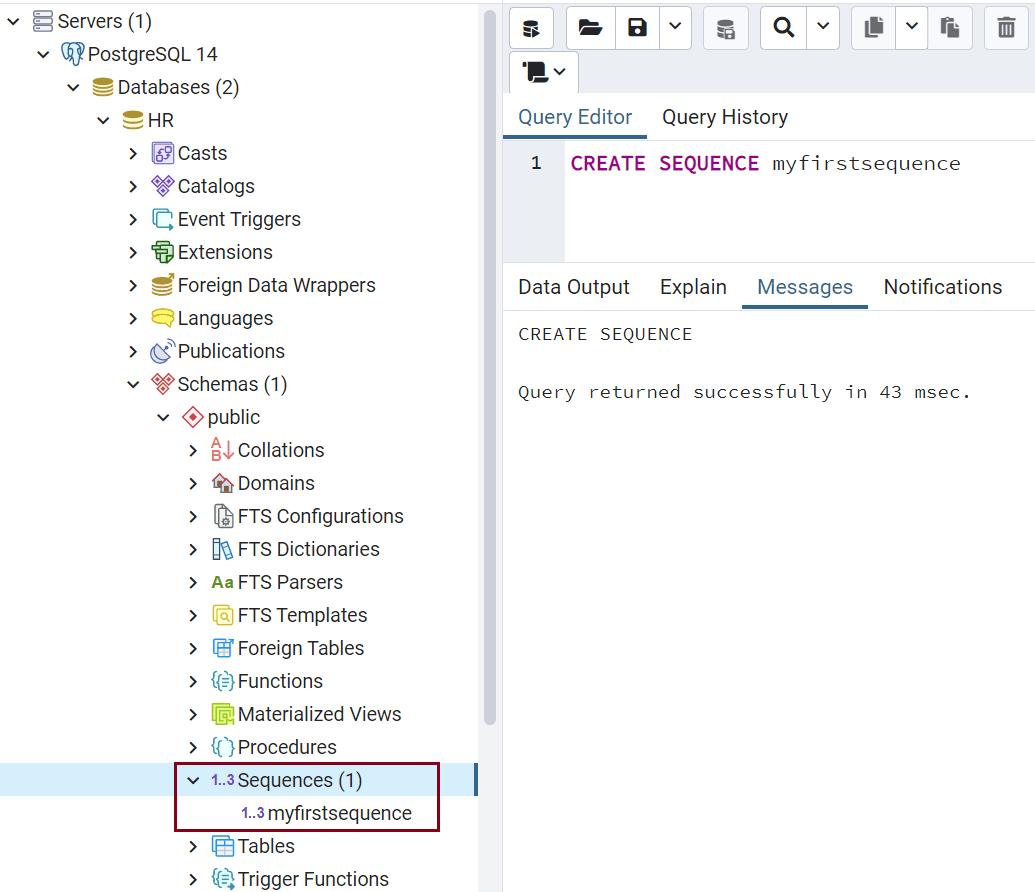Open the Macros dropdown
Viewport: 1035px width, 892px height.
pyautogui.click(x=543, y=72)
